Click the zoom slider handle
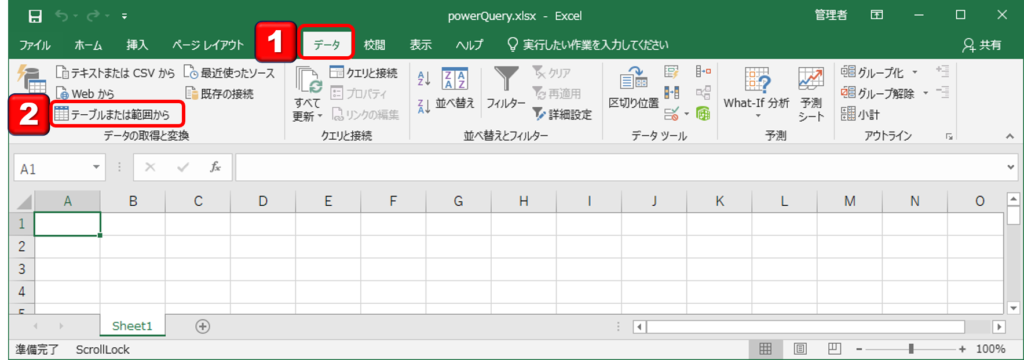This screenshot has height=360, width=1024. [x=911, y=349]
